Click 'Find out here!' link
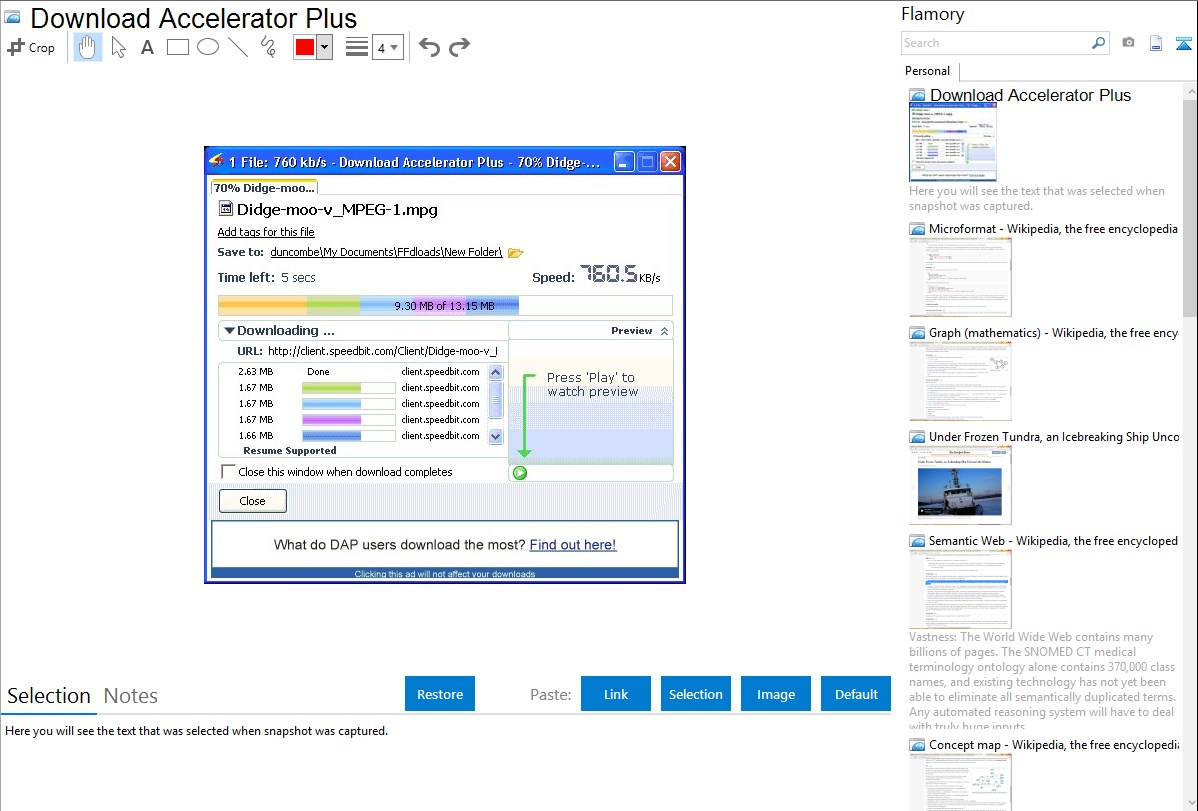The image size is (1198, 811). coord(573,545)
